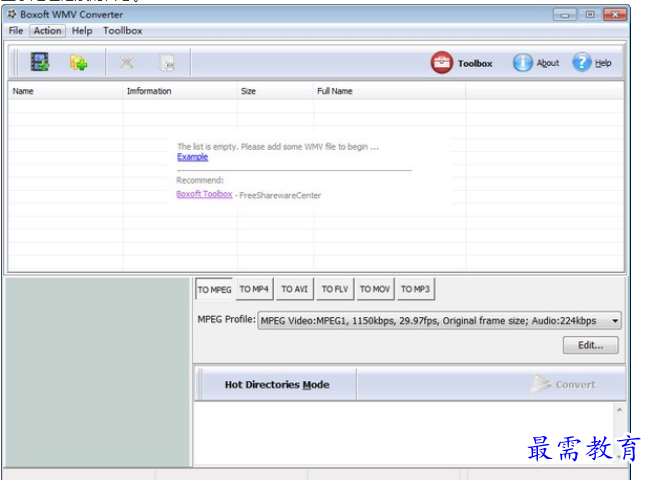Maximize the Boxoft WMV Converter window
This screenshot has height=480, width=649.
click(590, 15)
